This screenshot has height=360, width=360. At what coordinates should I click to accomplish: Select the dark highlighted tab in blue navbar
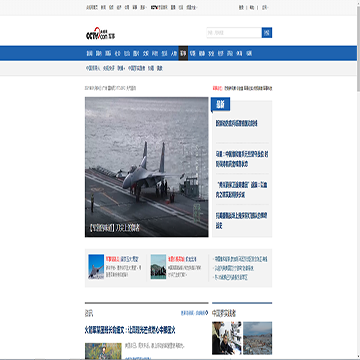(x=183, y=53)
